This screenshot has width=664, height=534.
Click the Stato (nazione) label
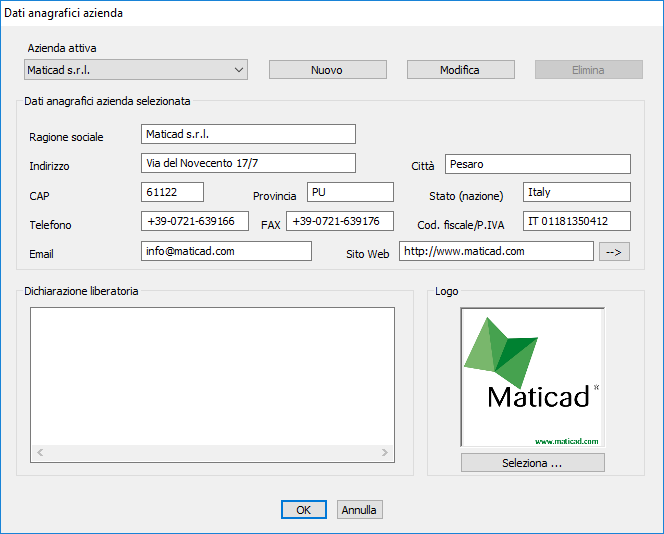tap(466, 196)
